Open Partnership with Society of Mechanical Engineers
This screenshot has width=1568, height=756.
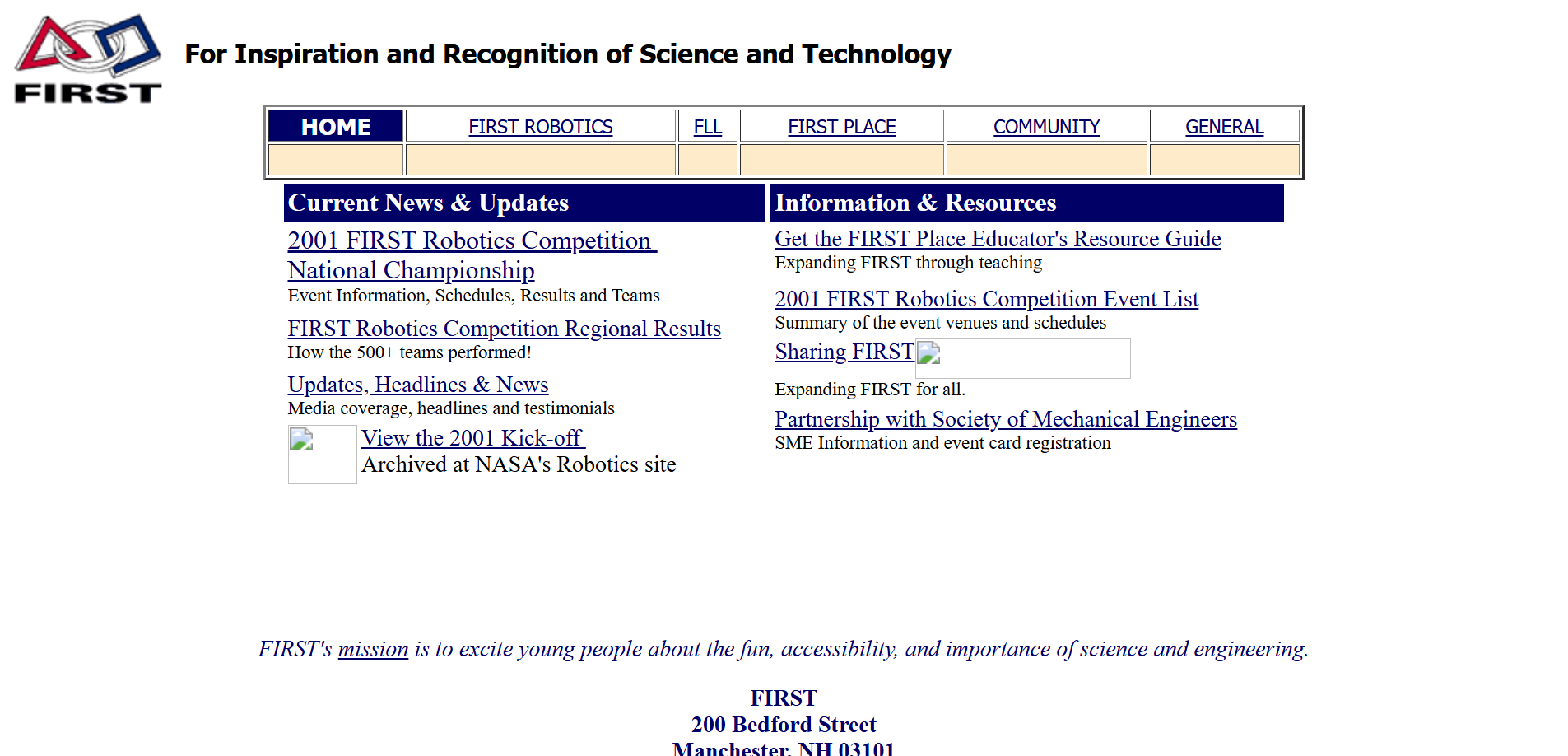1005,419
